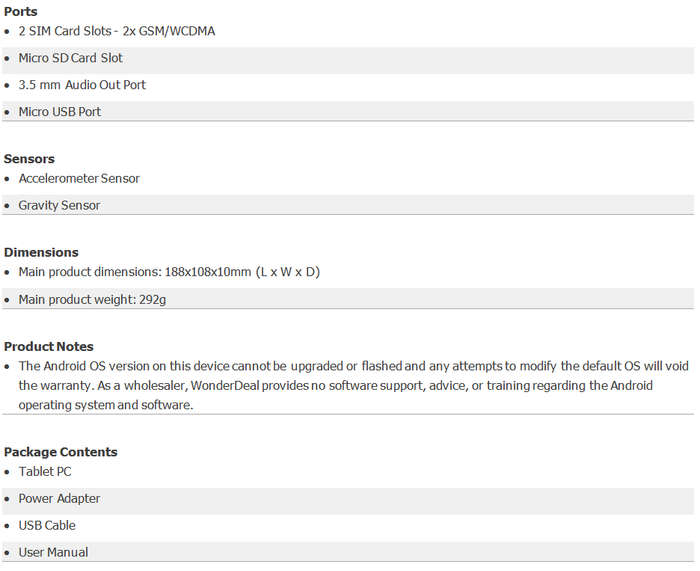Click the Power Adapter row
The height and width of the screenshot is (571, 700).
(348, 501)
